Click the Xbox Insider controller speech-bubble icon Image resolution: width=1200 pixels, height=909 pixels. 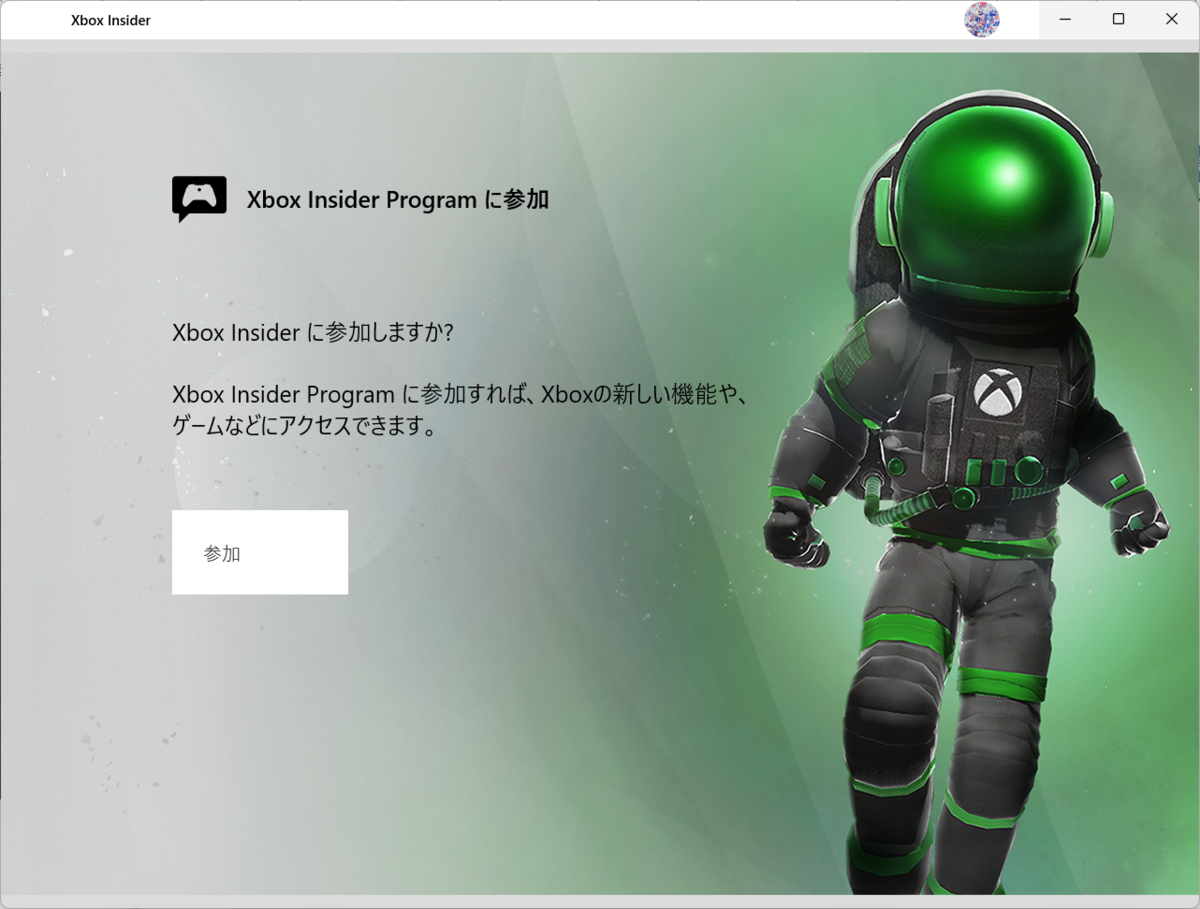[x=199, y=199]
